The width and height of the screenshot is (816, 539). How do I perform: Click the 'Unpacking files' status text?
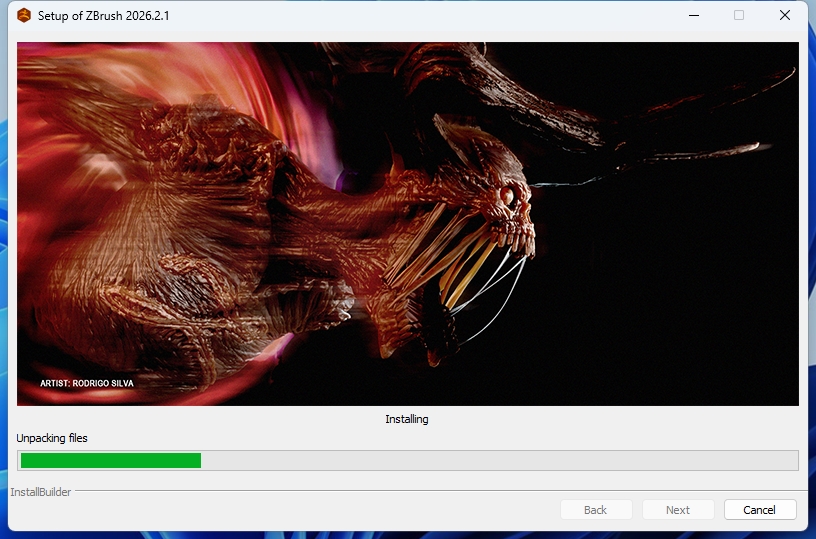[52, 438]
